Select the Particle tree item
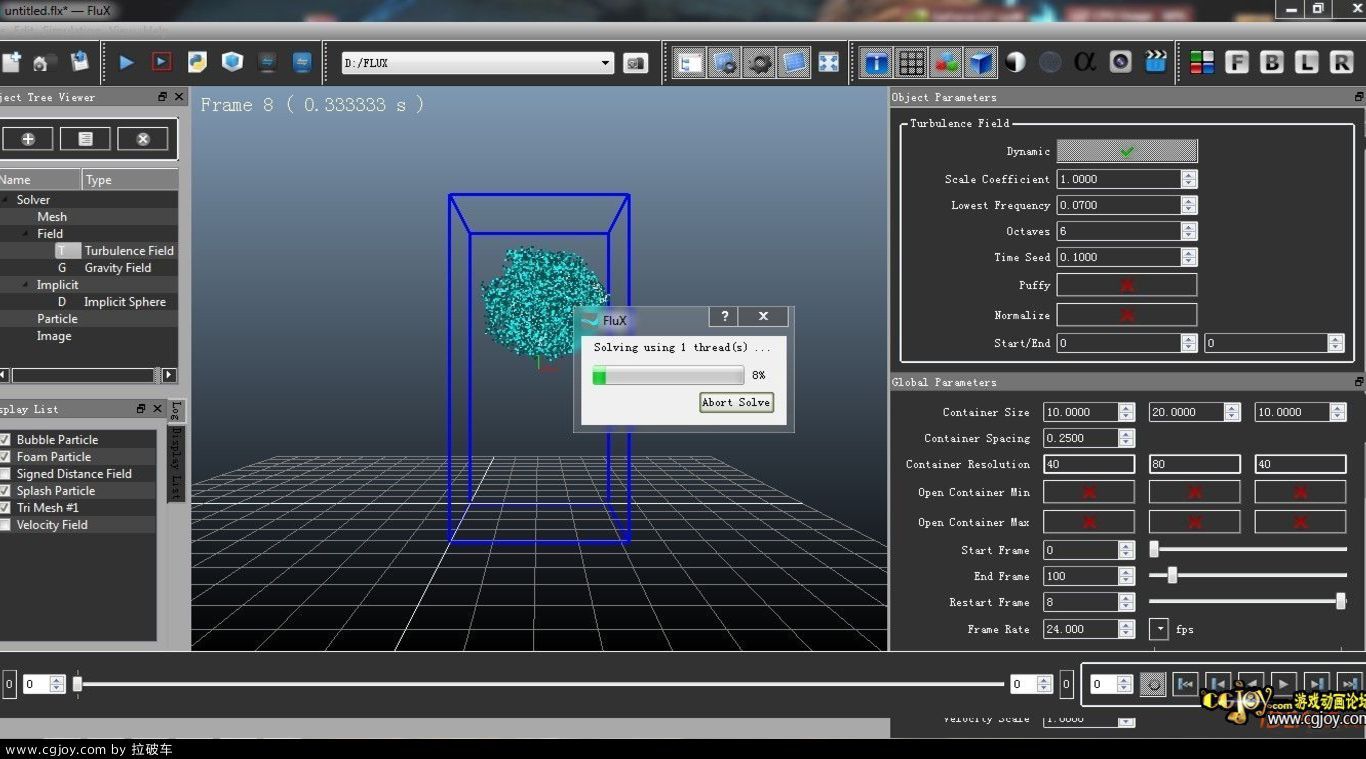 pos(57,319)
